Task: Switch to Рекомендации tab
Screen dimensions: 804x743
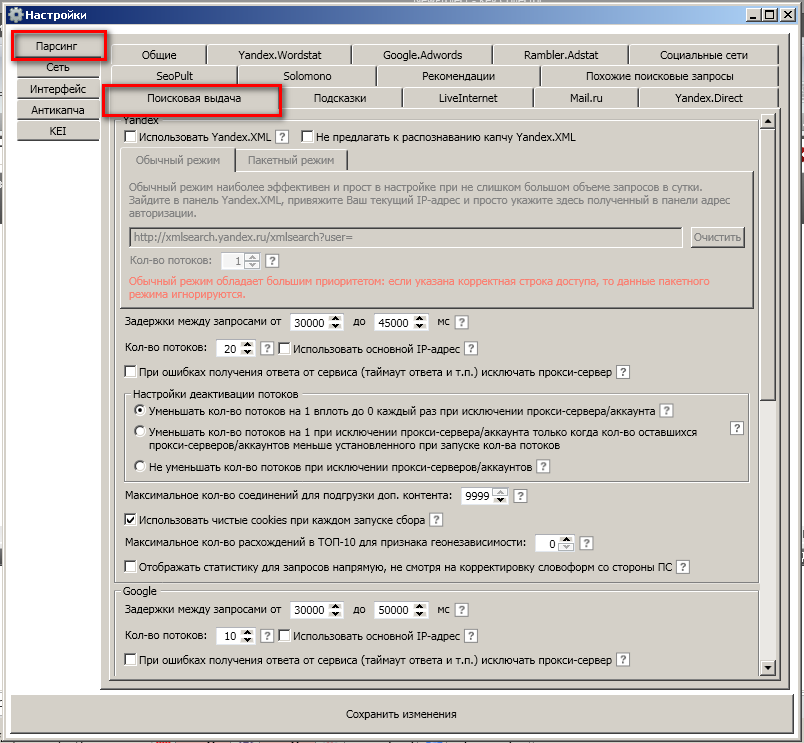Action: click(458, 76)
